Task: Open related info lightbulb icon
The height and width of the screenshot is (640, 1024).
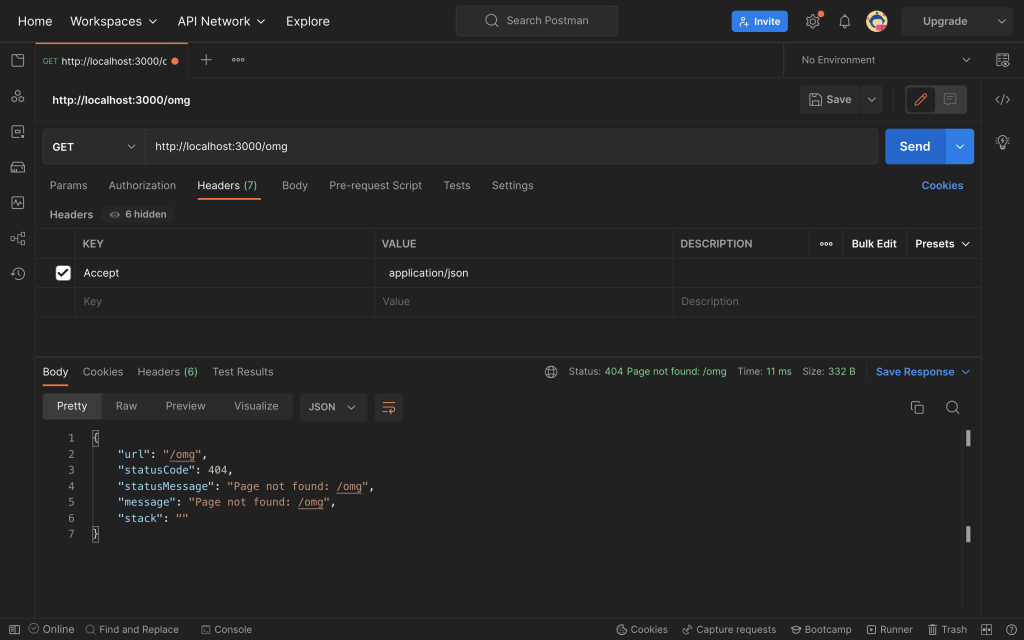Action: [x=1002, y=142]
